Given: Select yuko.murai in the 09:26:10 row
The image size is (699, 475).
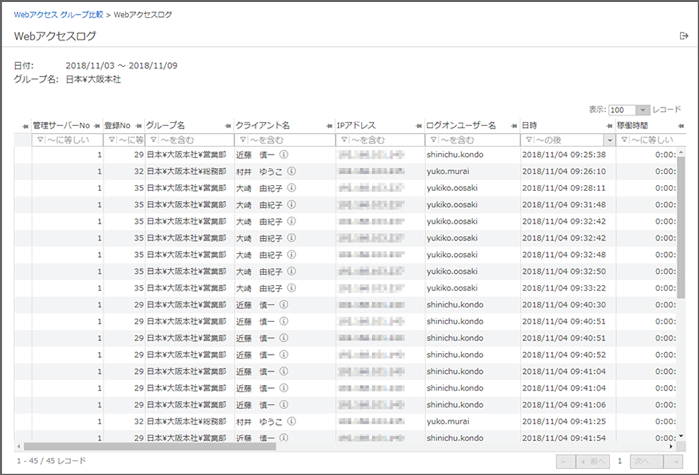Looking at the screenshot, I should click(x=448, y=171).
